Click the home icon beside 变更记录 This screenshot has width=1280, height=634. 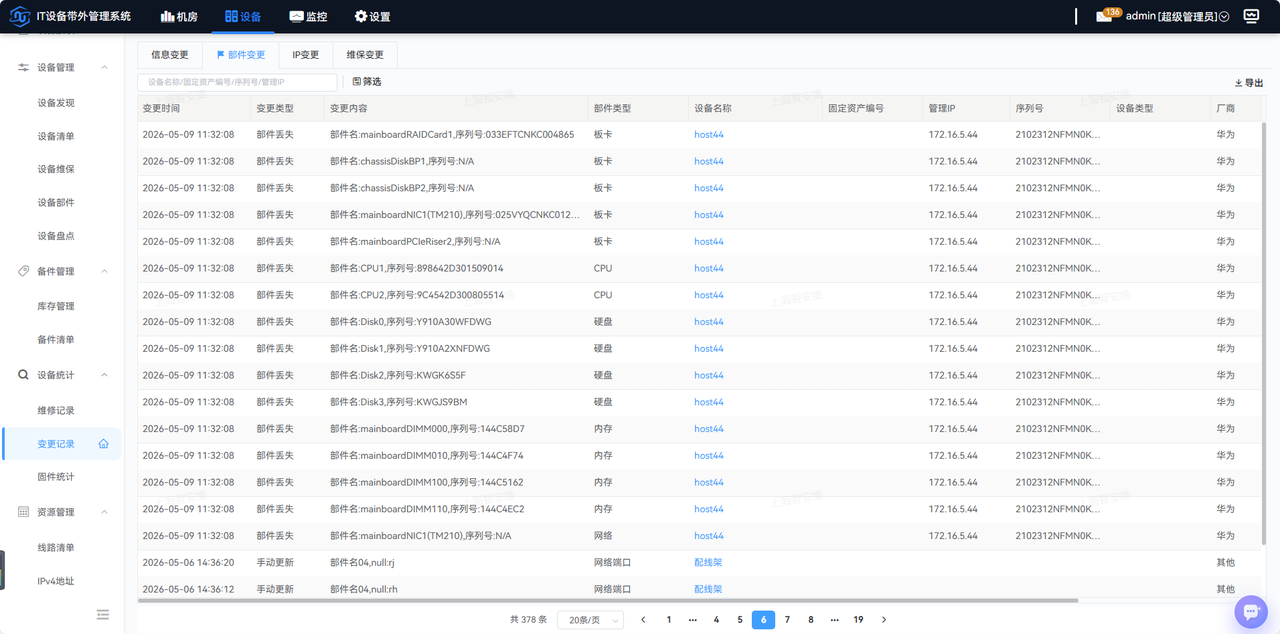coord(103,444)
